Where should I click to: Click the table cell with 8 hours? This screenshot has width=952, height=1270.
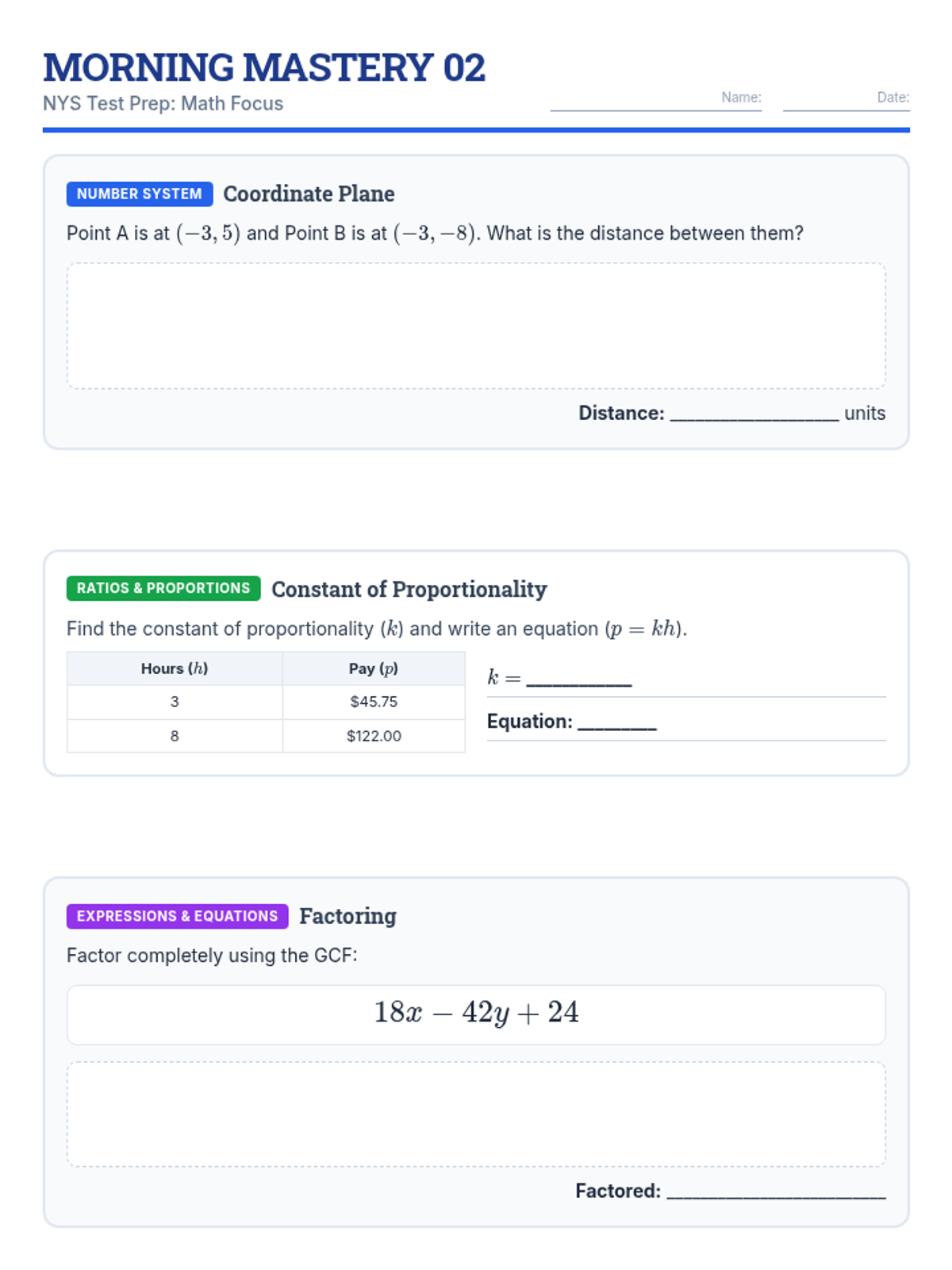[175, 736]
